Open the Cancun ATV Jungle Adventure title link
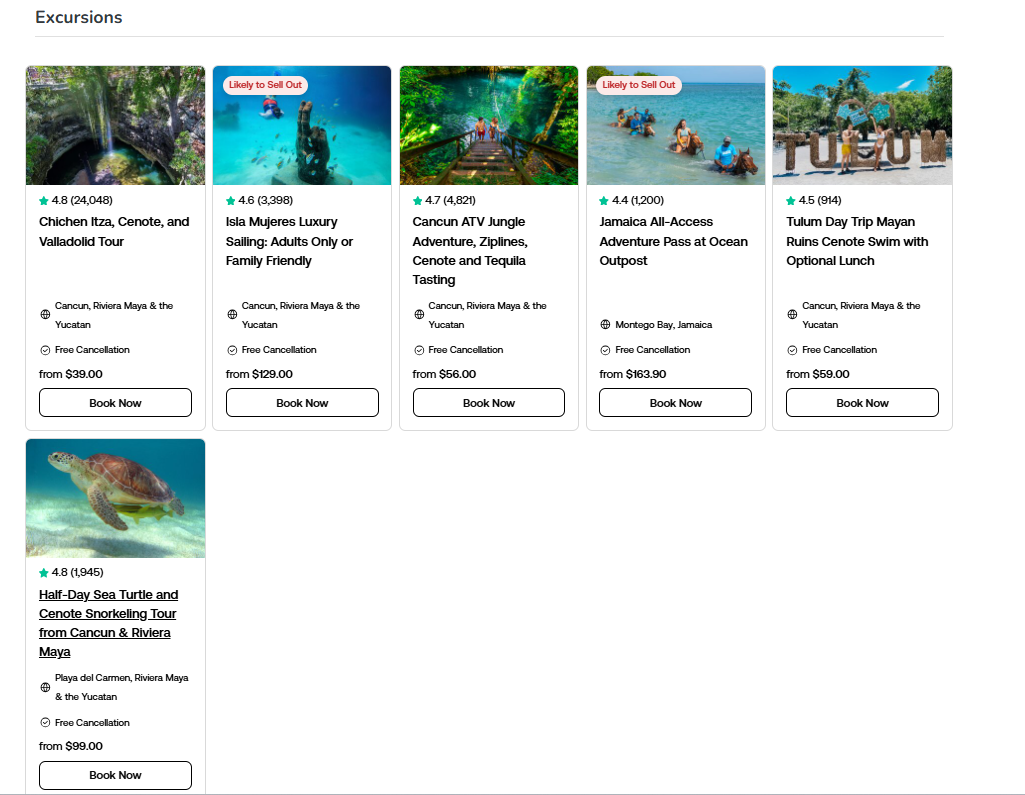This screenshot has width=1025, height=795. (x=469, y=250)
